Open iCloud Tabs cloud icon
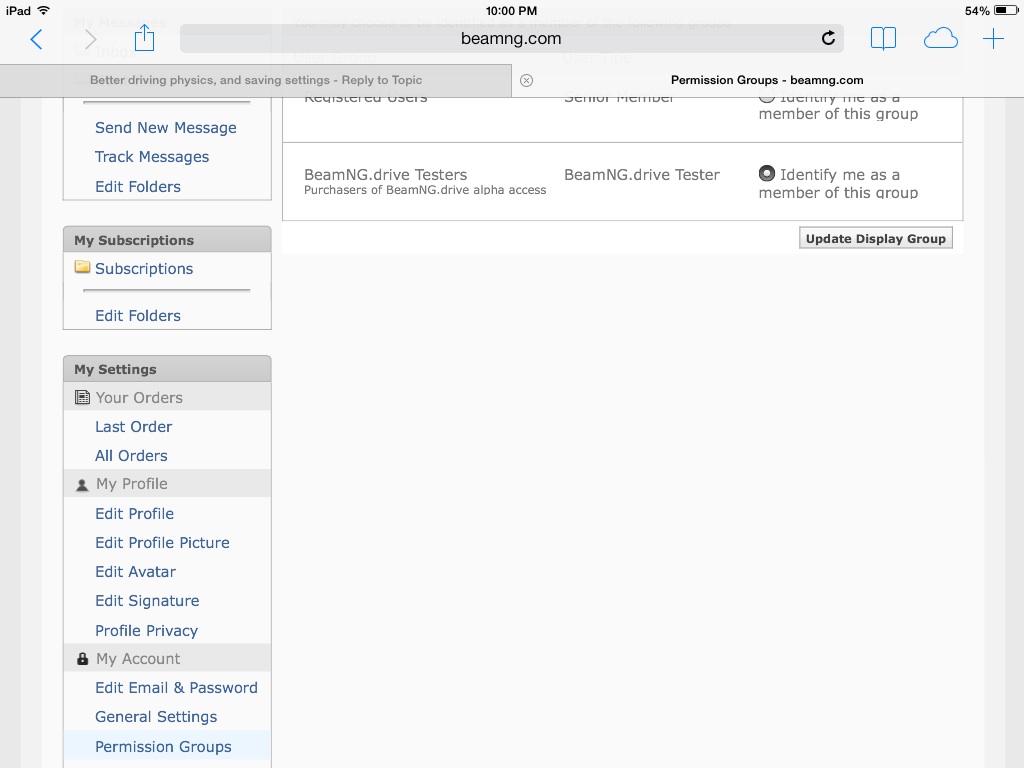 pyautogui.click(x=940, y=39)
